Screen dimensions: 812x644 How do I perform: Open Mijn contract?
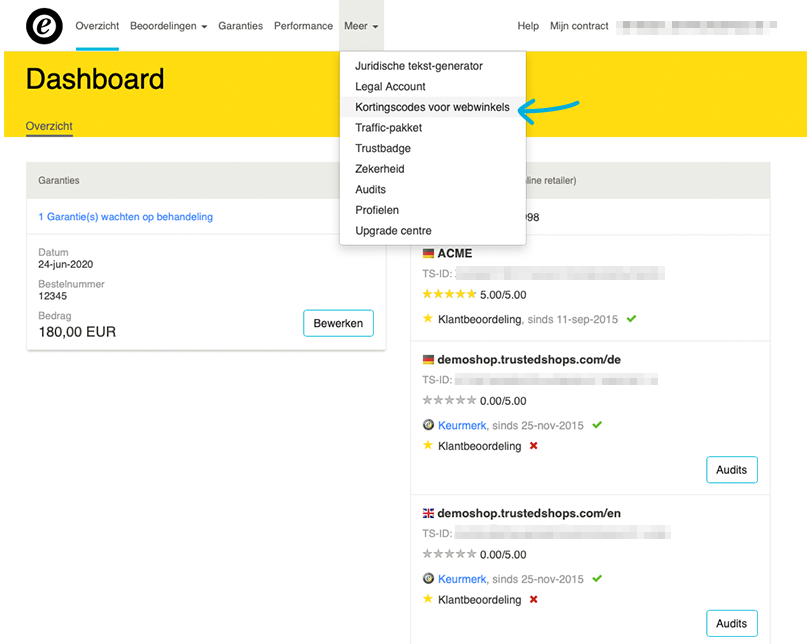pos(579,26)
